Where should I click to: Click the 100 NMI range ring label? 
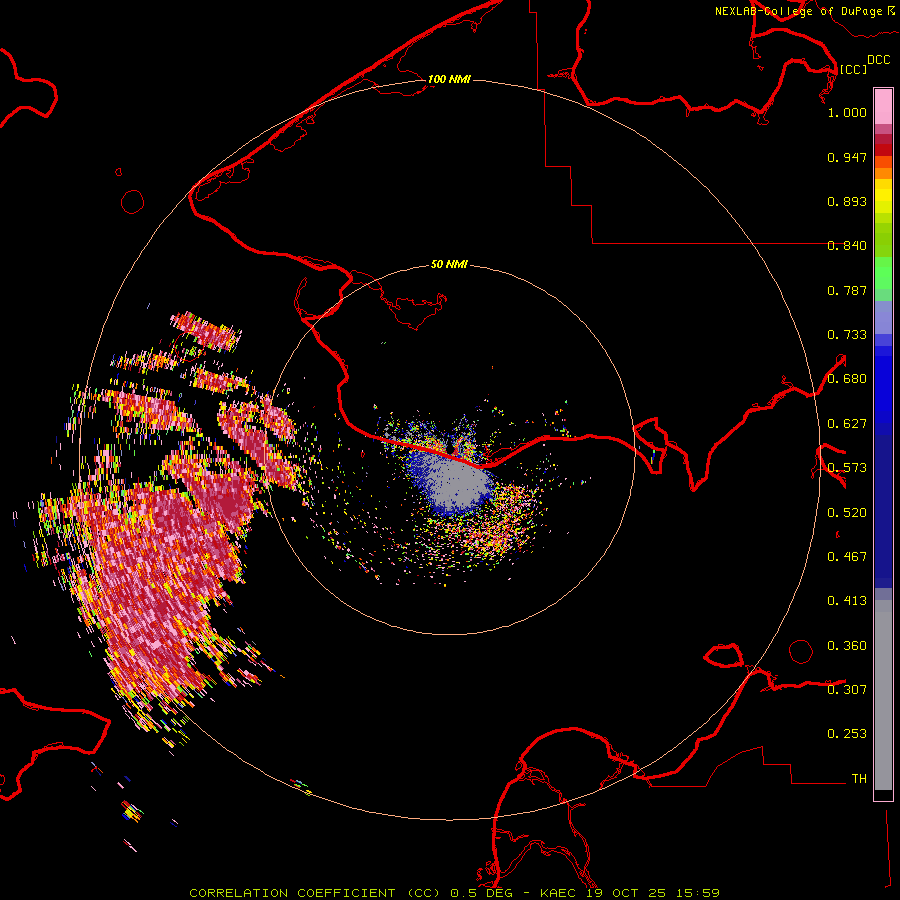tap(449, 79)
